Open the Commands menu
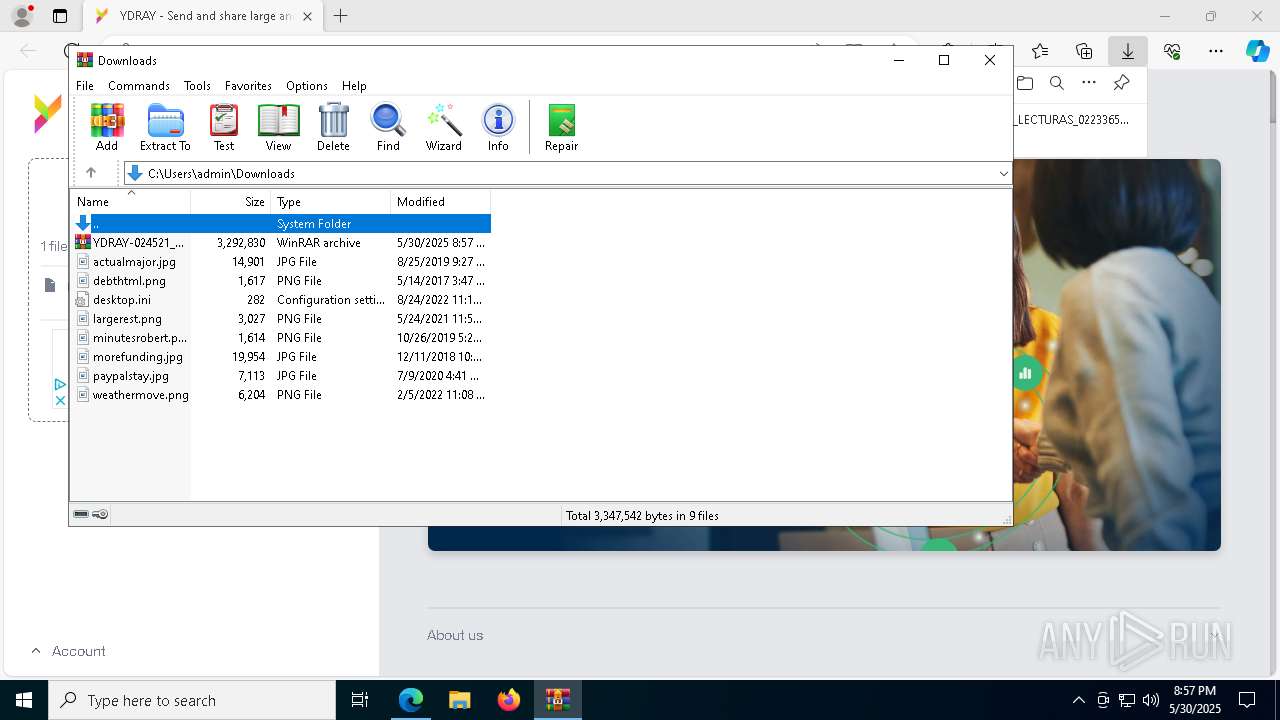Image resolution: width=1280 pixels, height=720 pixels. (139, 86)
